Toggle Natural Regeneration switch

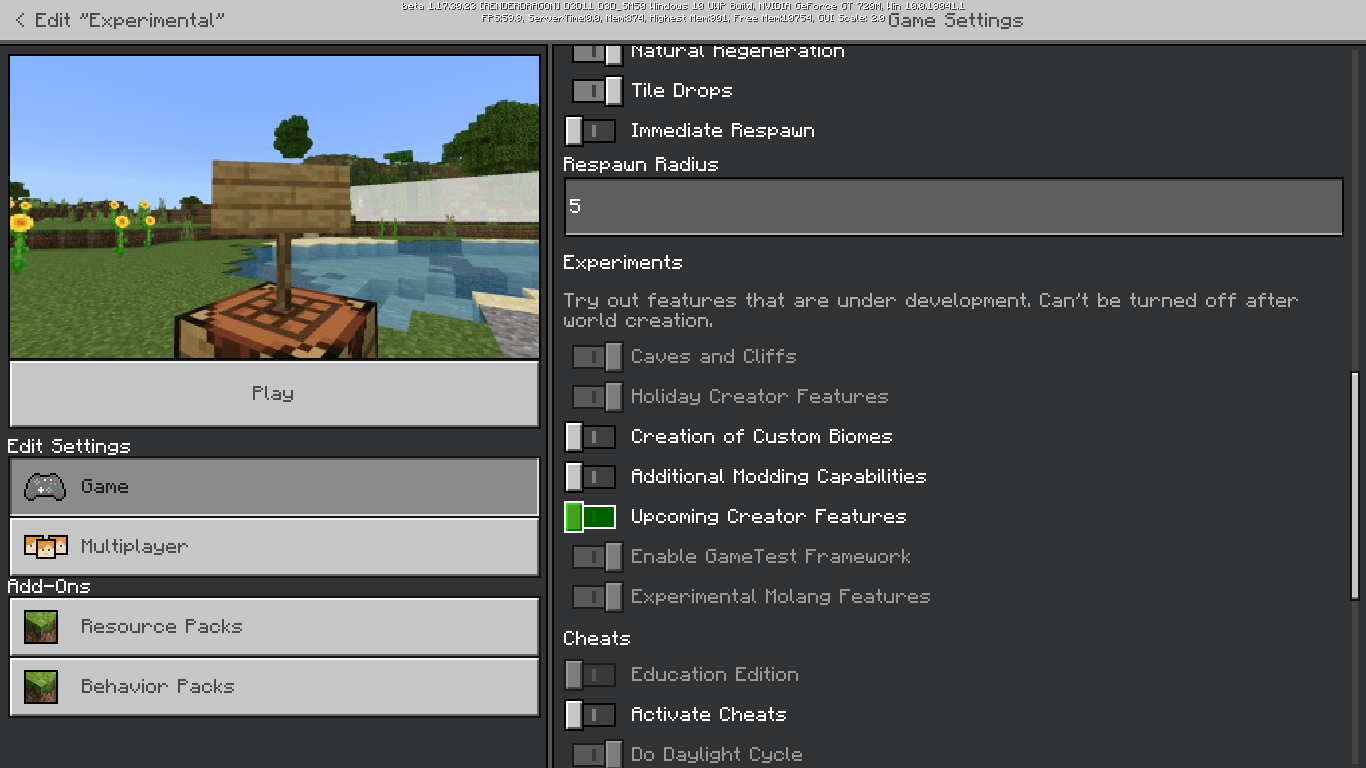coord(597,52)
